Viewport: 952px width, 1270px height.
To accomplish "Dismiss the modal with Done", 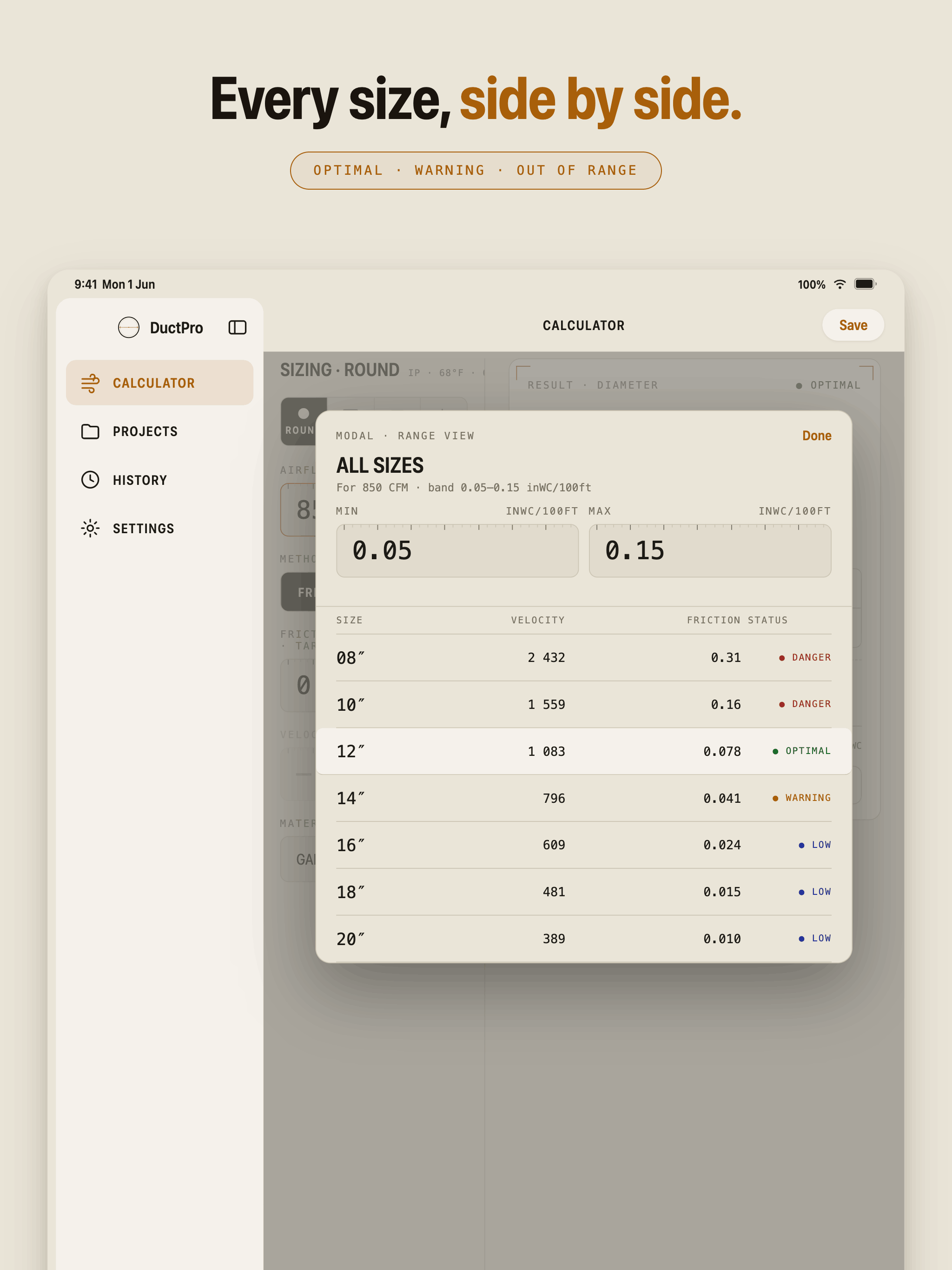I will [816, 436].
